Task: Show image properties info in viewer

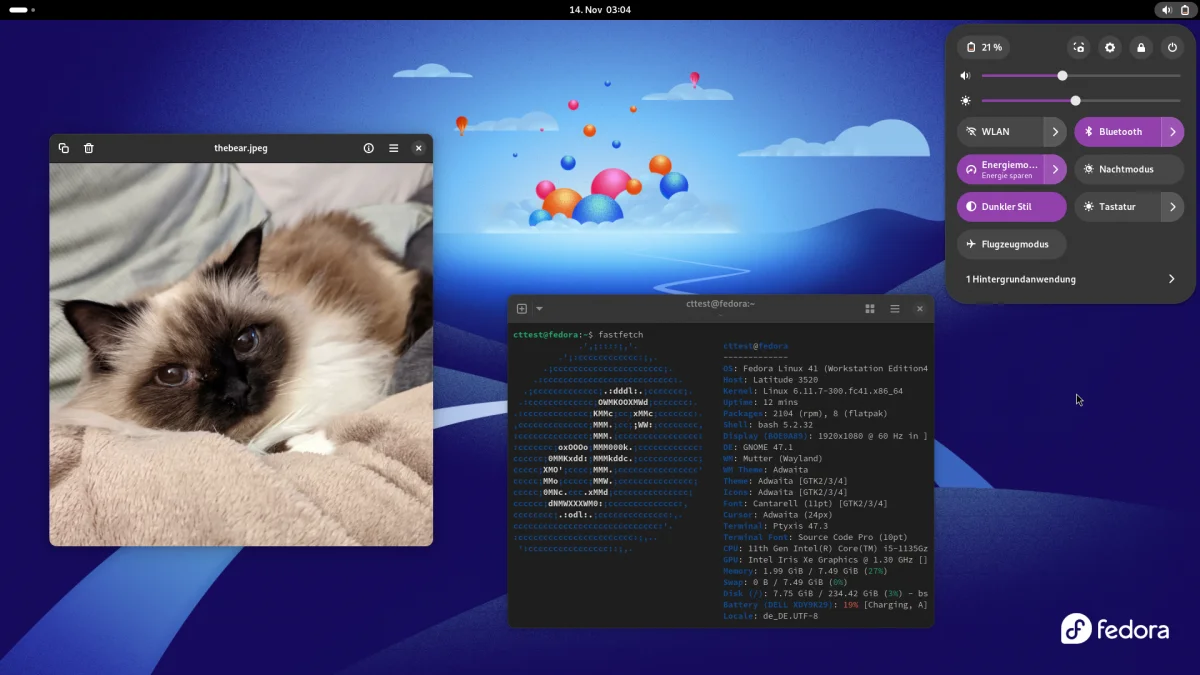Action: click(368, 148)
